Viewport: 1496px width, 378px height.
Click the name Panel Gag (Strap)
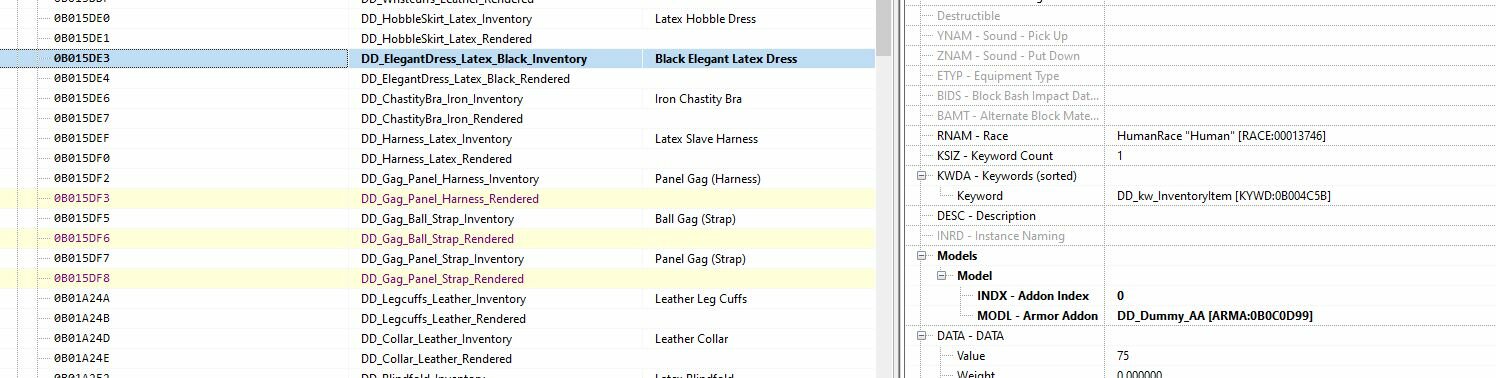(x=700, y=259)
